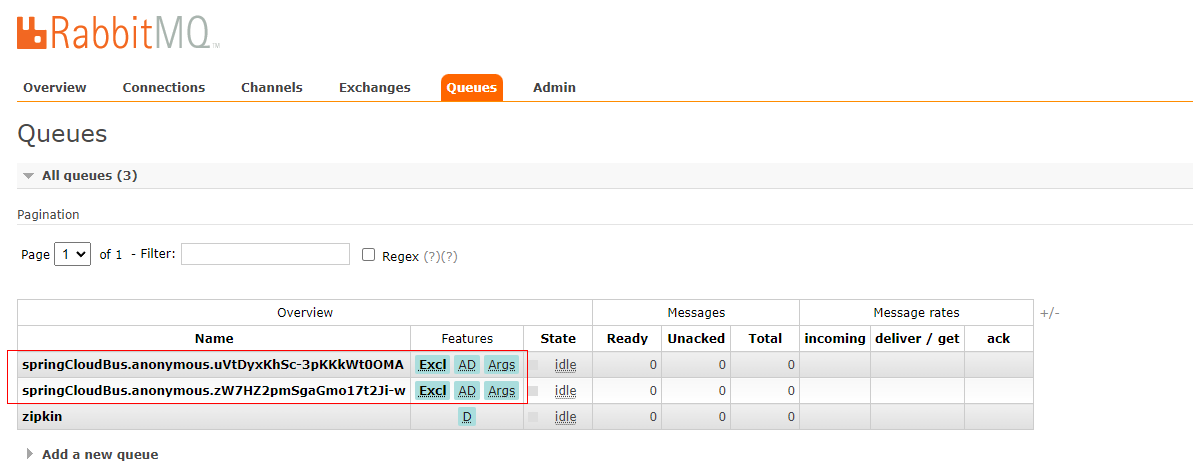The height and width of the screenshot is (462, 1193).
Task: Enable the Regex checkbox
Action: click(368, 255)
